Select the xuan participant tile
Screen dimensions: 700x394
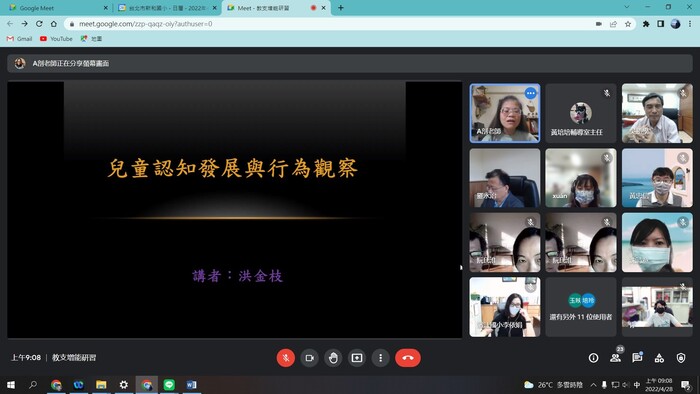tap(581, 178)
